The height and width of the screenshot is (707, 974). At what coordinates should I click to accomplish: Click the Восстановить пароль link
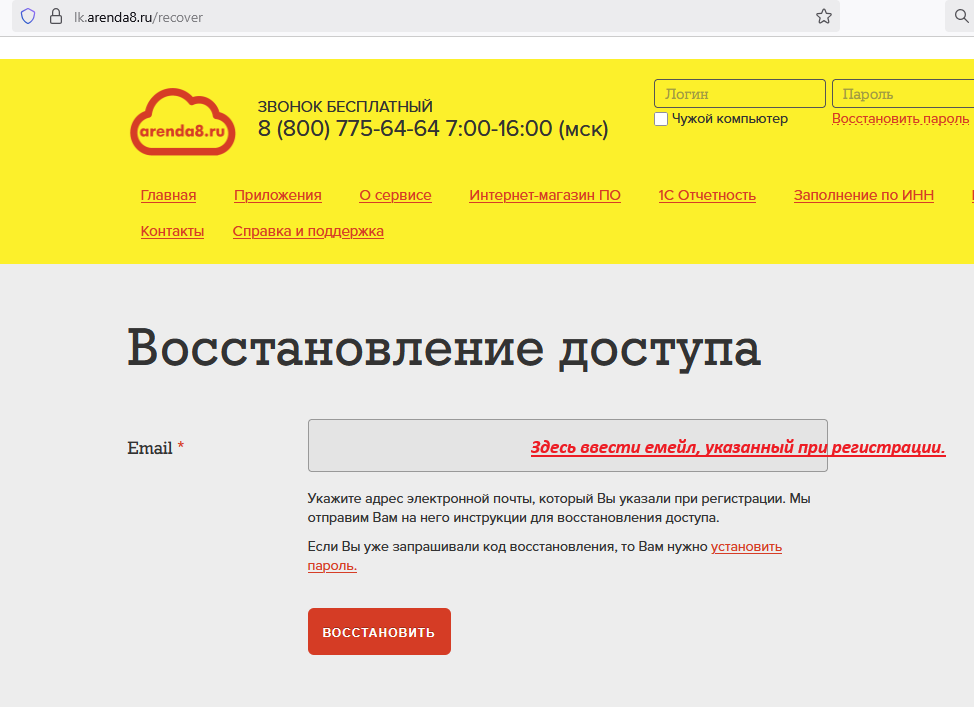[900, 119]
